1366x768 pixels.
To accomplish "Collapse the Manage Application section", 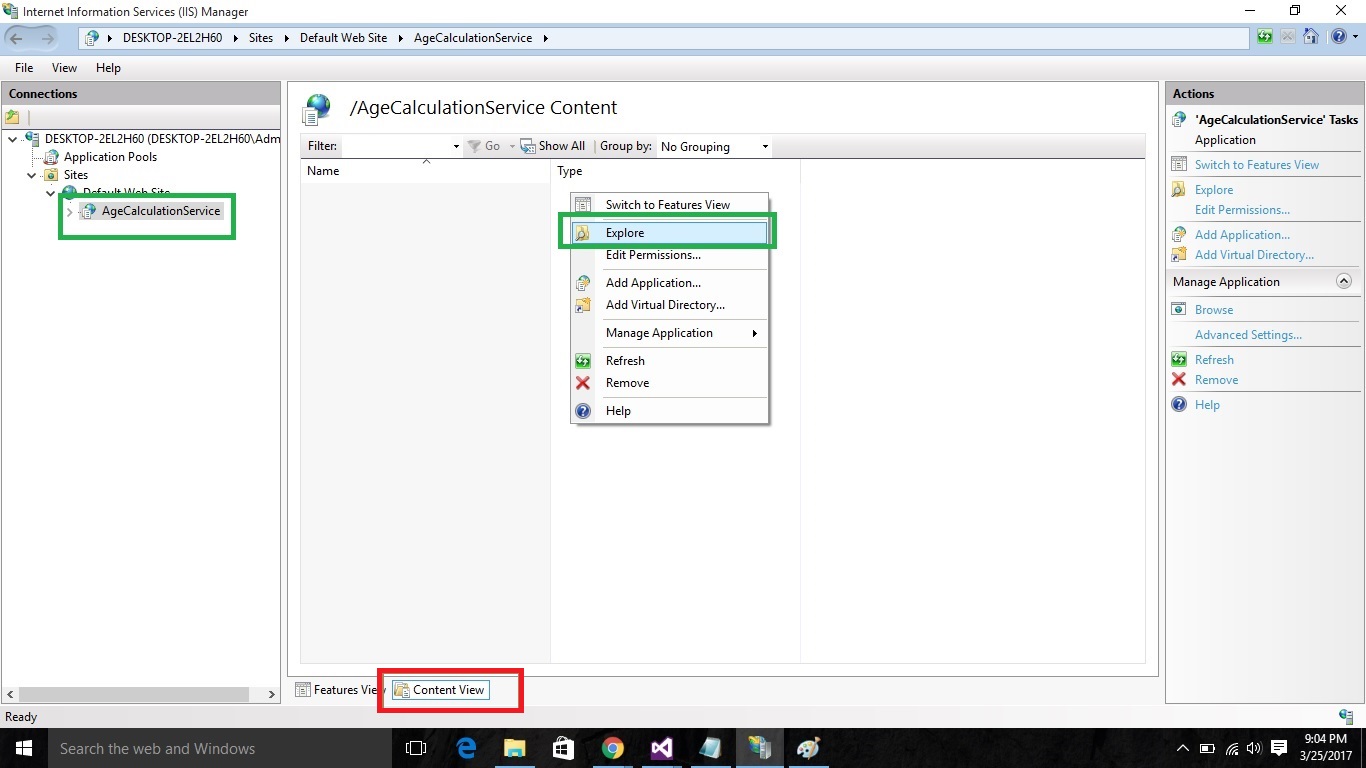I will [x=1344, y=281].
